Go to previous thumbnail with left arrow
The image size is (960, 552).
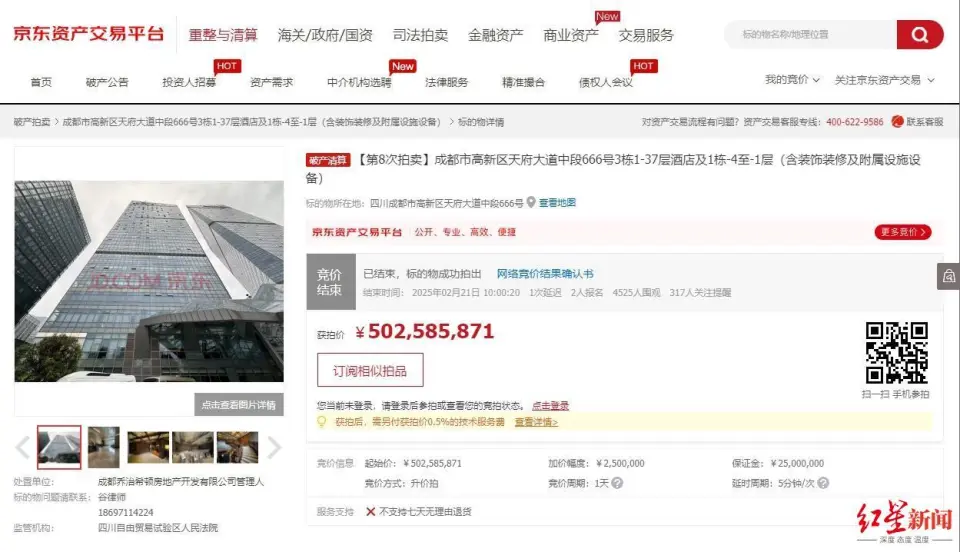click(x=23, y=448)
